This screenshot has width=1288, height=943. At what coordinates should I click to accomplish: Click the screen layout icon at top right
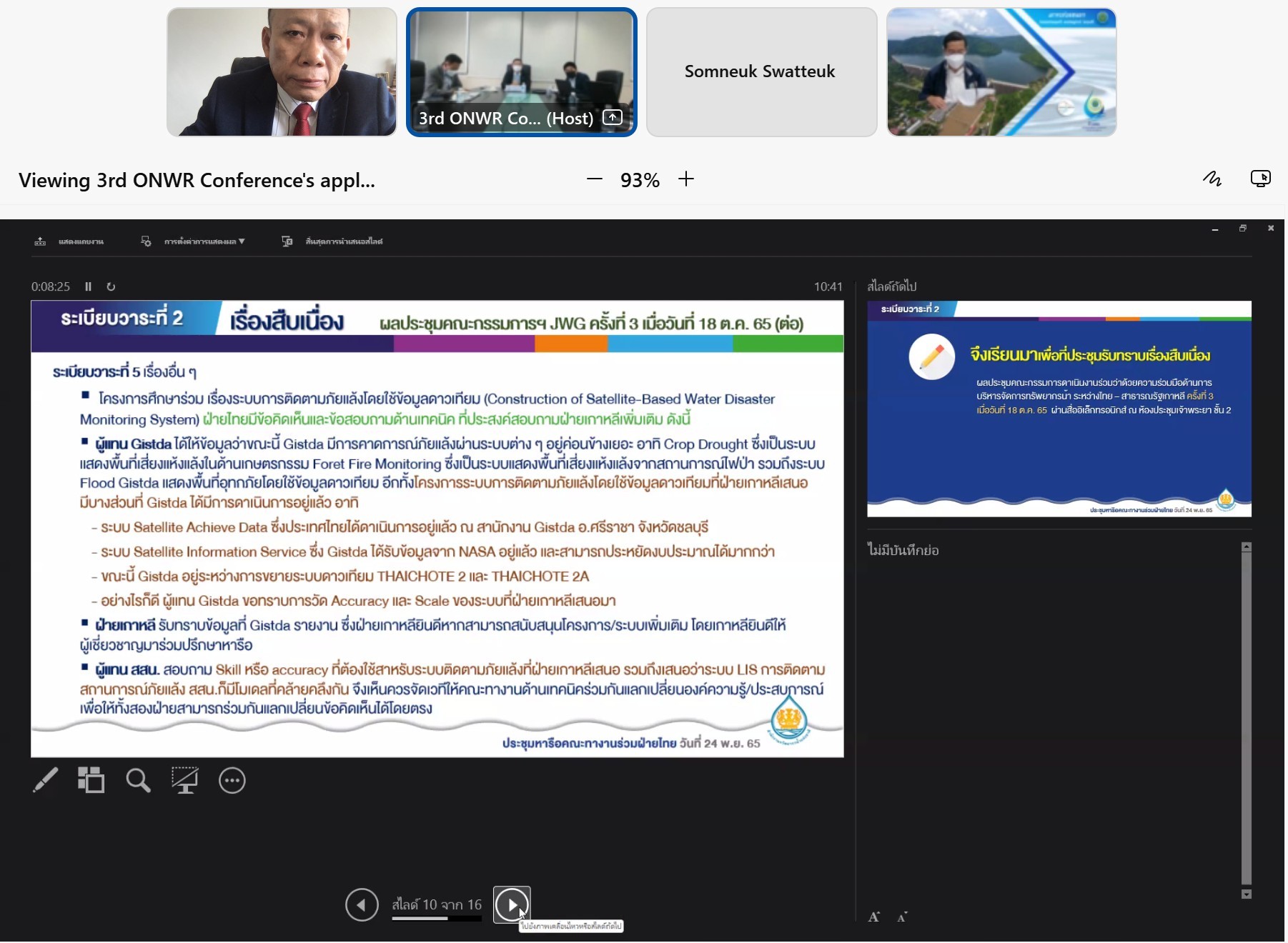(1261, 179)
